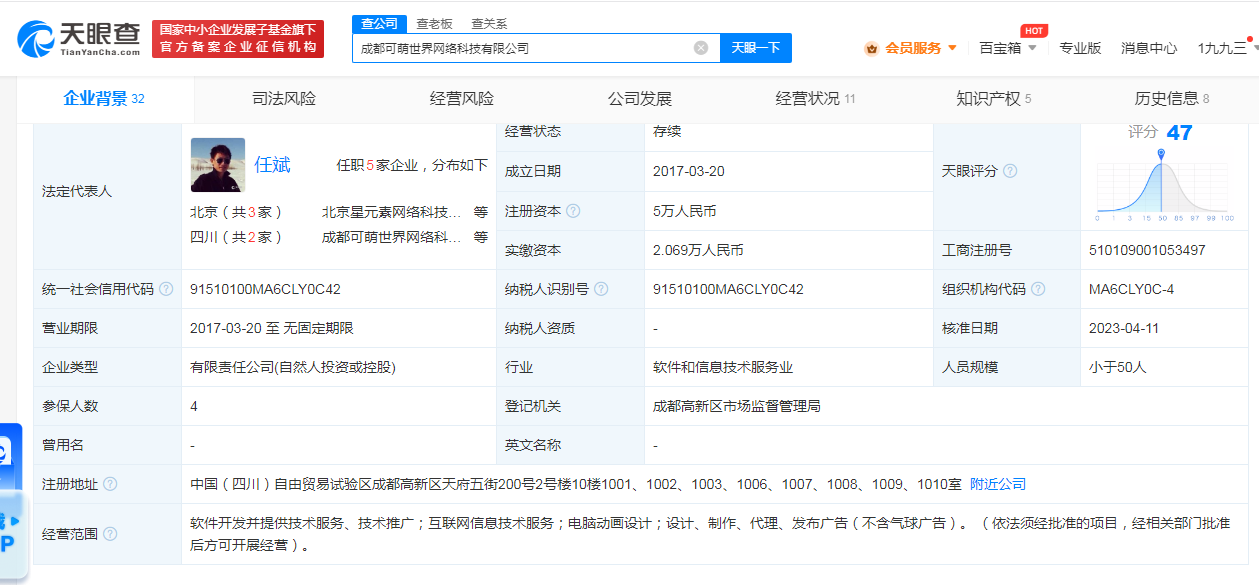Click the help icon beside 天眼评分
Image resolution: width=1259 pixels, height=585 pixels.
1010,171
